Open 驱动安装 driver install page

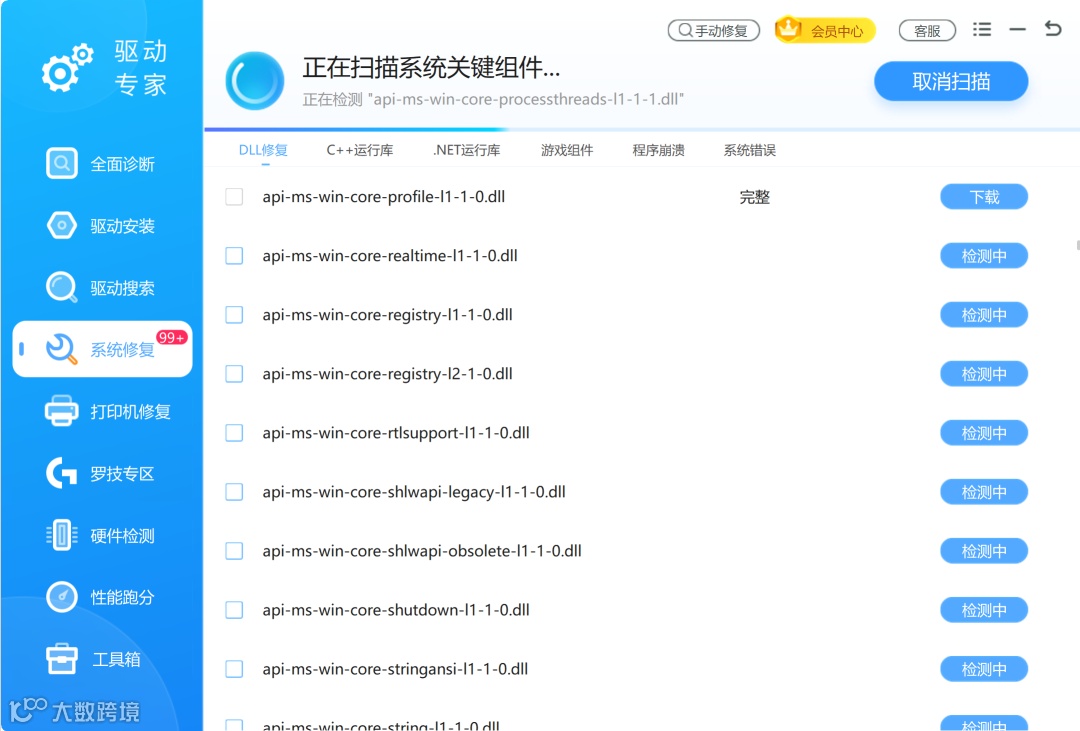pos(101,226)
